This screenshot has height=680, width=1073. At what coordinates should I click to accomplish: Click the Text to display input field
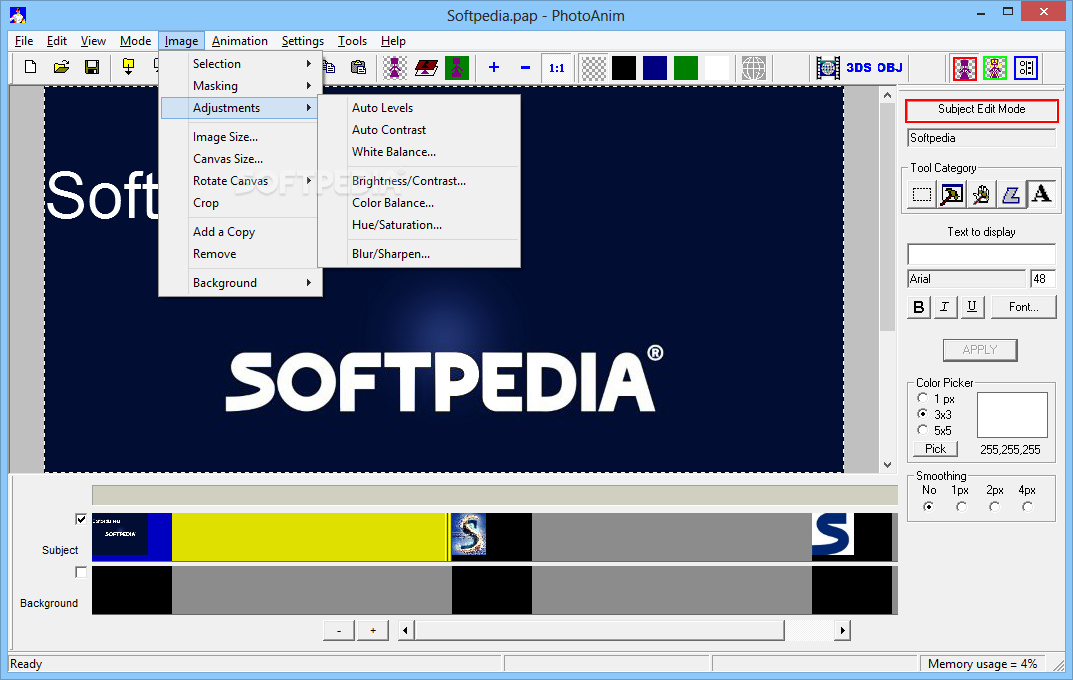tap(981, 254)
